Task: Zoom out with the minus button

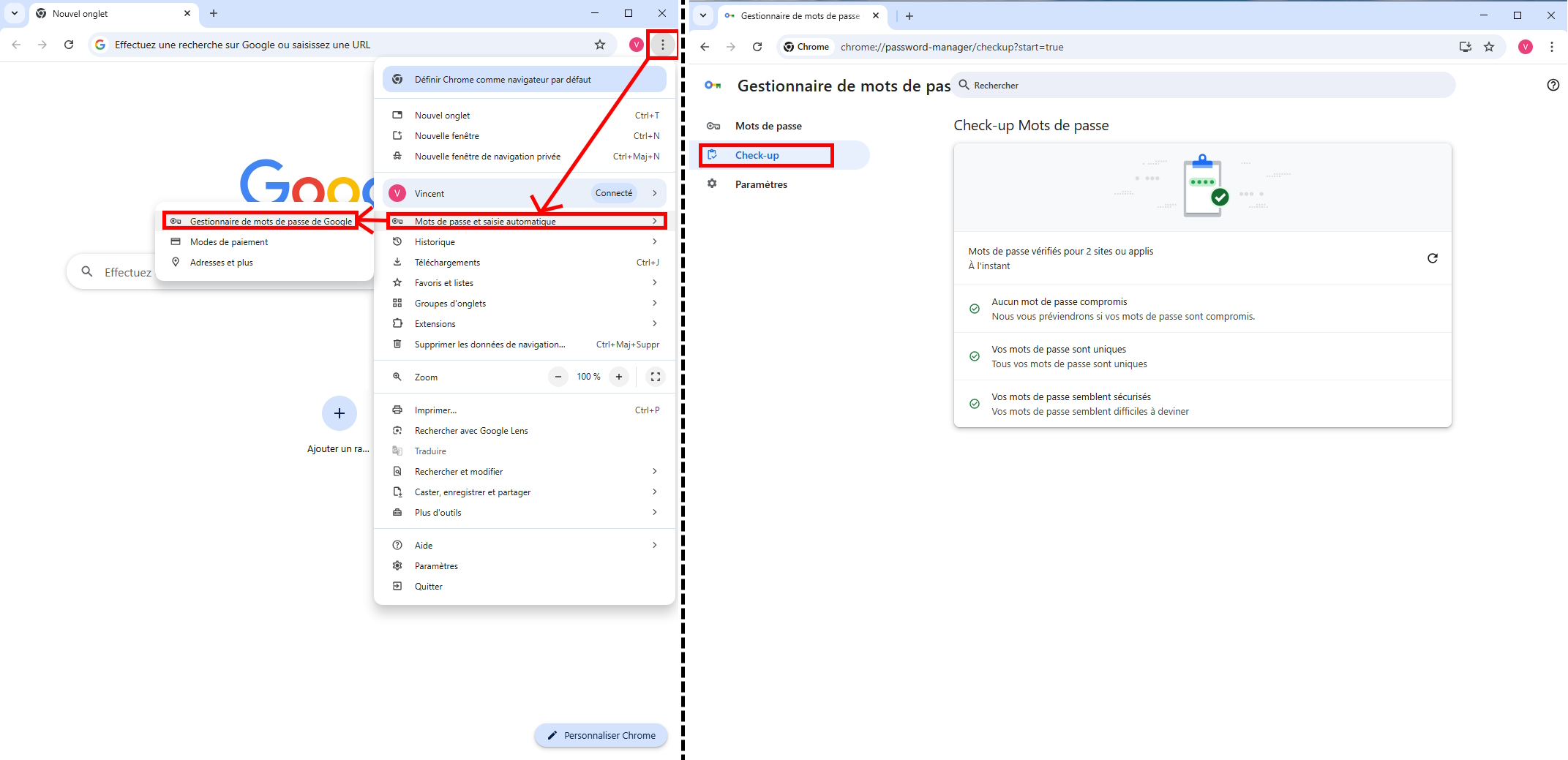Action: coord(558,377)
